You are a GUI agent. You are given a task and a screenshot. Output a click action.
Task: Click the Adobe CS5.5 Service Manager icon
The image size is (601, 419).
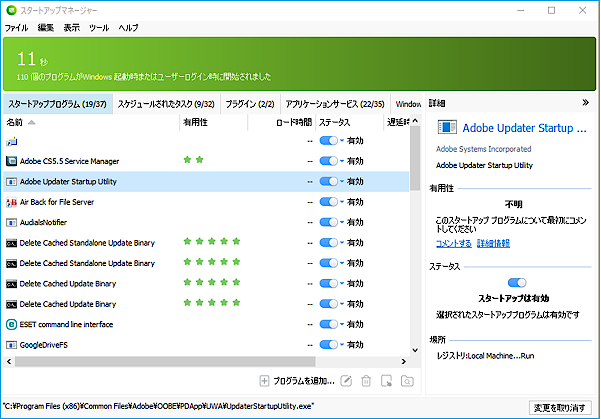coord(11,161)
